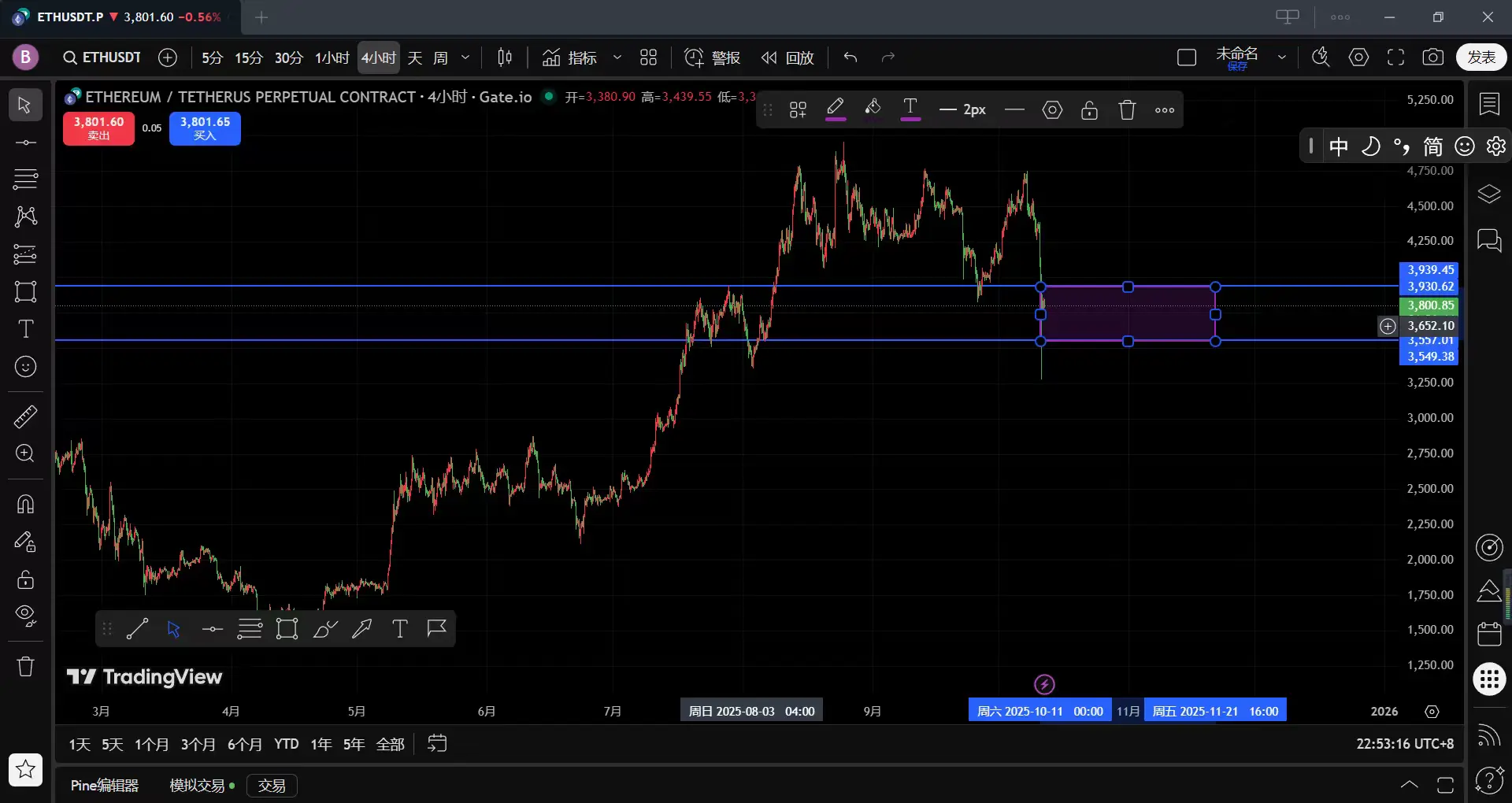Open the Fibonacci tools in left toolbar
This screenshot has width=1512, height=803.
[x=25, y=179]
